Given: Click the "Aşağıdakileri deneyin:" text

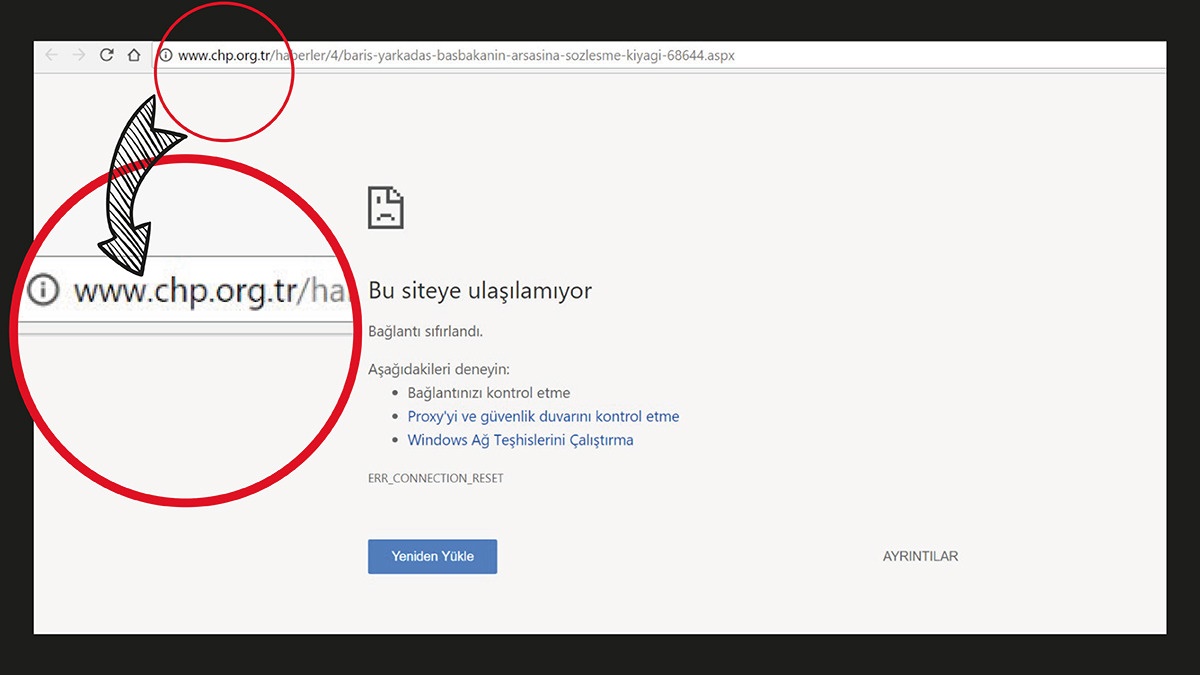Looking at the screenshot, I should pos(439,369).
